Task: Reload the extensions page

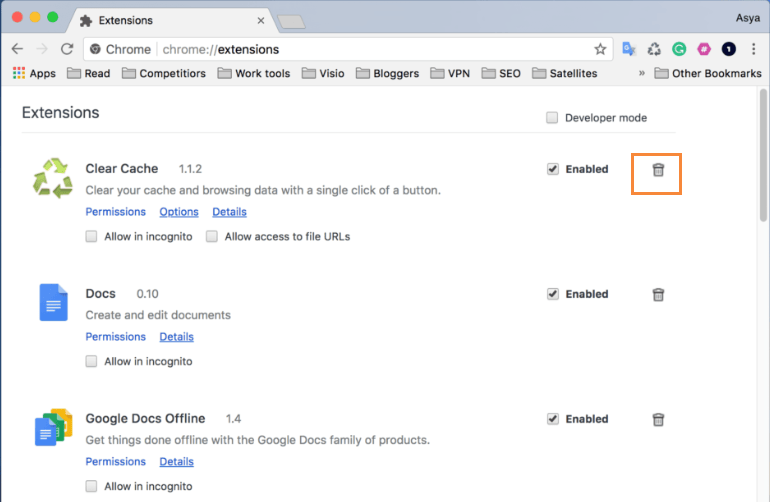Action: point(67,49)
